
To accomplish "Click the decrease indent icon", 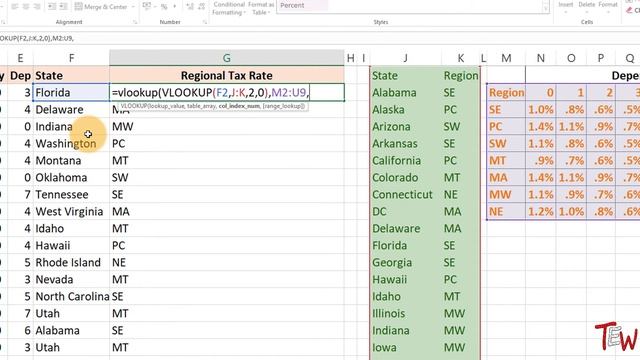I will pos(52,7).
